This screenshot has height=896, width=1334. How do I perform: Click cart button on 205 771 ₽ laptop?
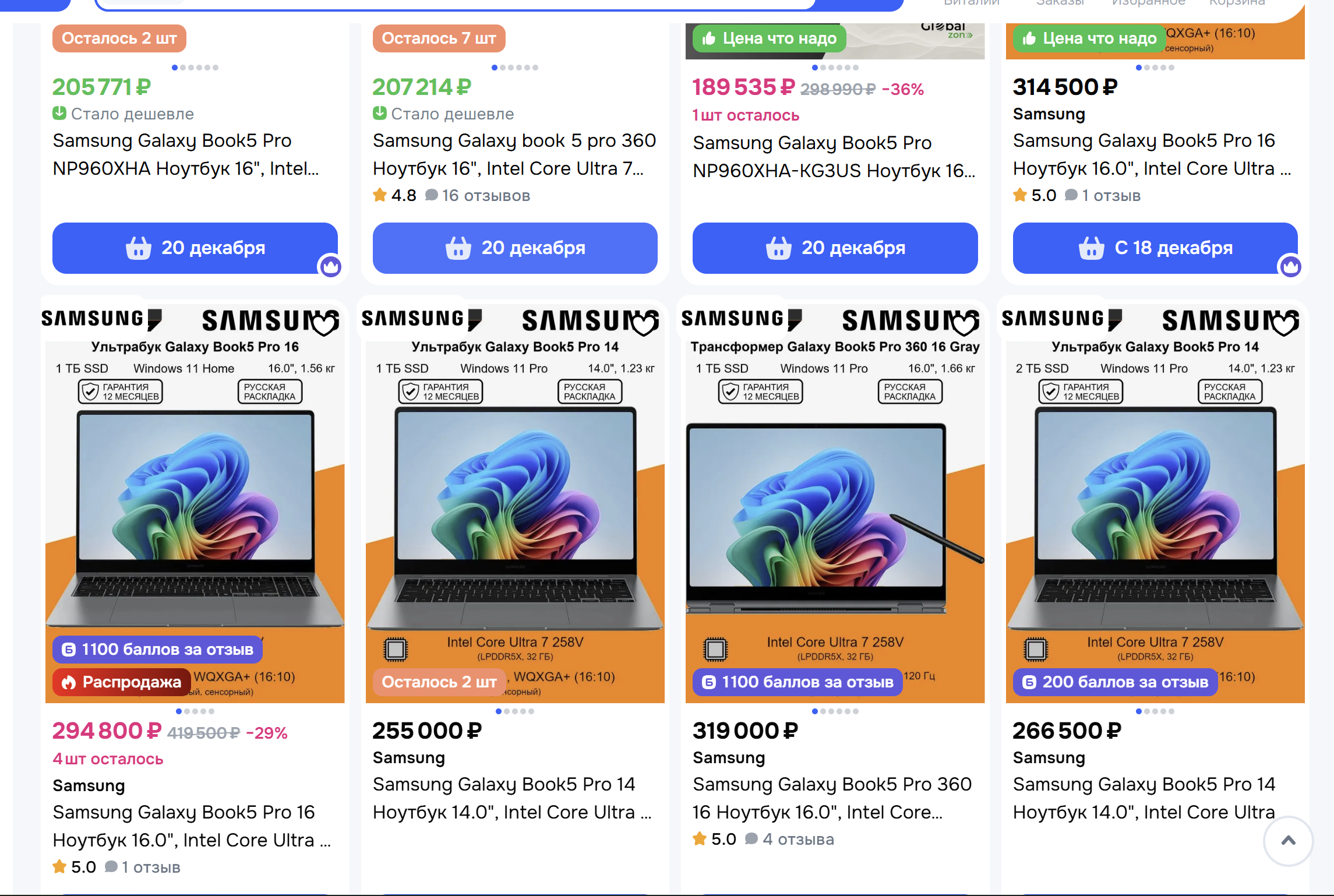click(195, 248)
